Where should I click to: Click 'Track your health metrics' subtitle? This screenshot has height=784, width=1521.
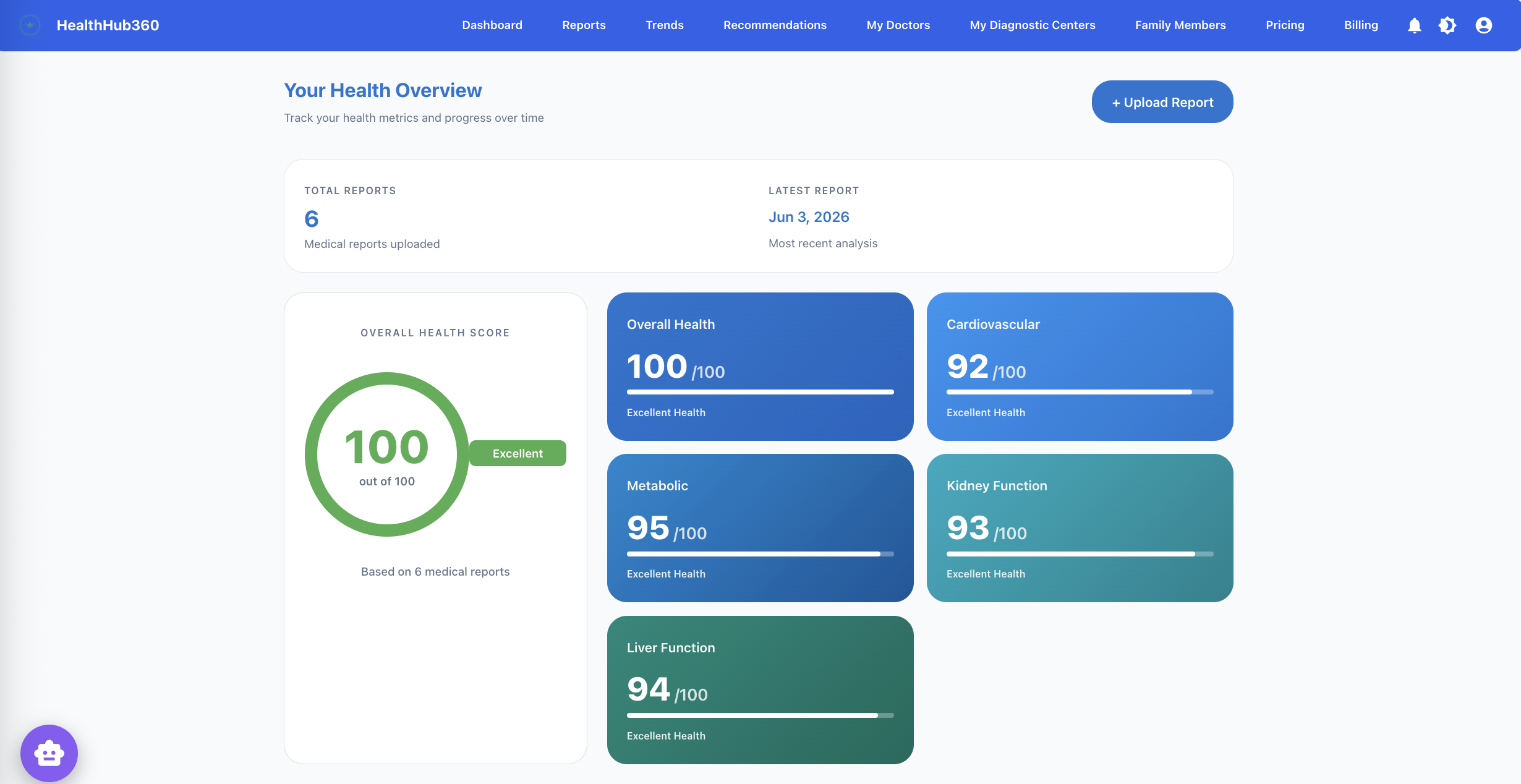click(414, 117)
